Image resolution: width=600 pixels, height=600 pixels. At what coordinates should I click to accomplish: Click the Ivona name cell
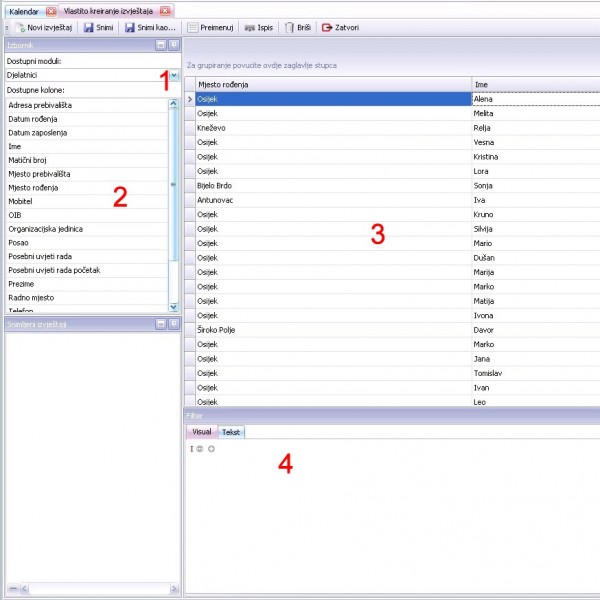[x=536, y=315]
